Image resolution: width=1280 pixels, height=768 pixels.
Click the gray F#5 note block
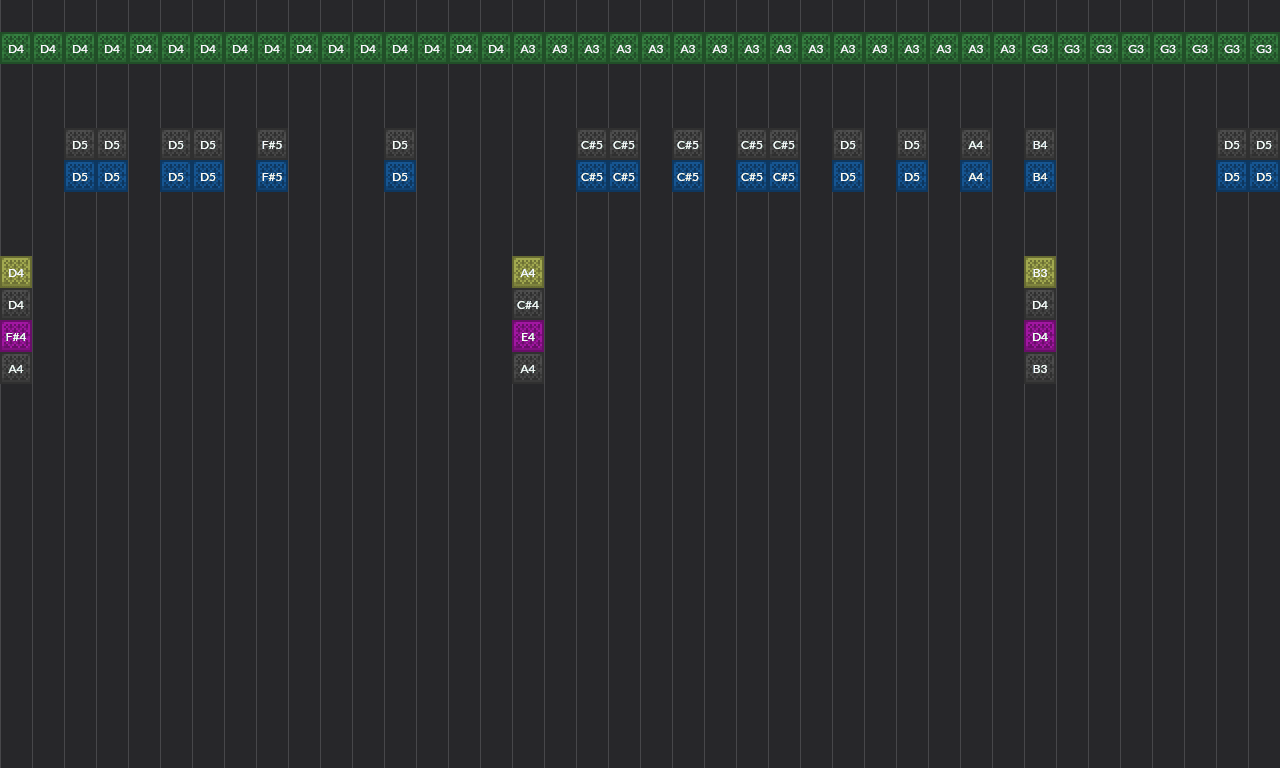tap(272, 145)
